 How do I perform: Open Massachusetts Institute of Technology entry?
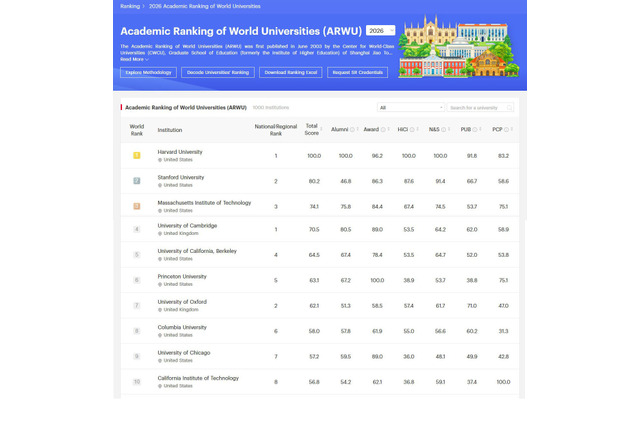[x=204, y=203]
